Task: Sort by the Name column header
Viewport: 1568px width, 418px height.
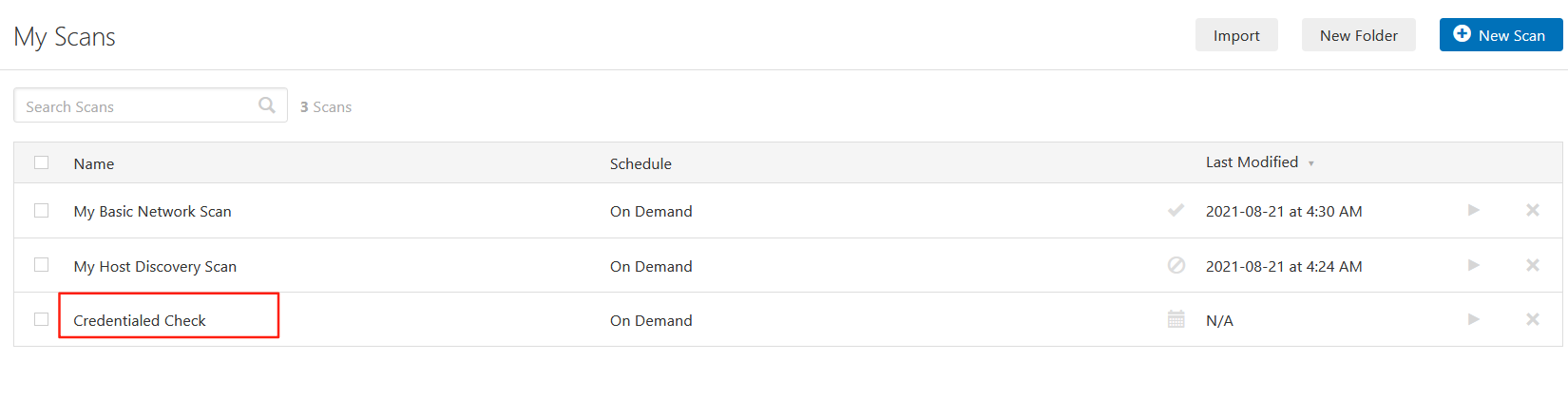Action: coord(94,163)
